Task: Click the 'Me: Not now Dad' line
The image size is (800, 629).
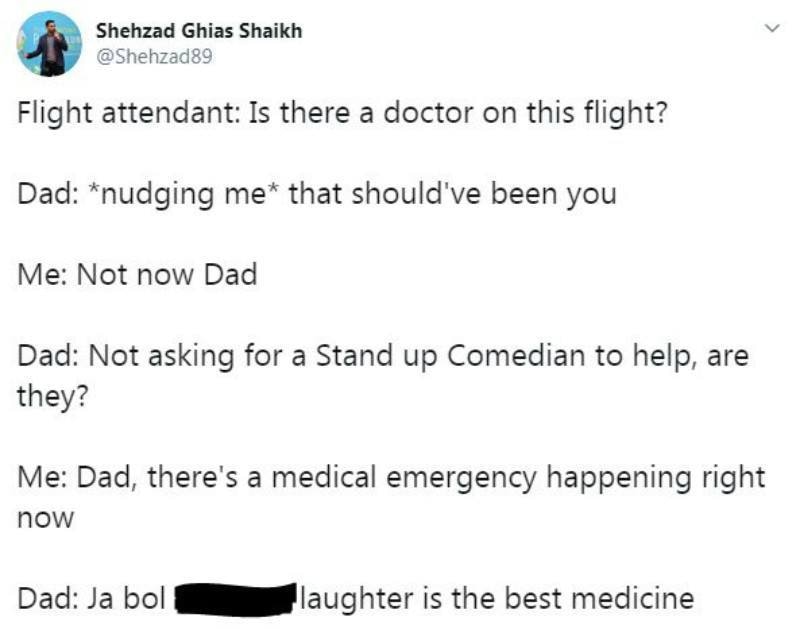Action: [x=137, y=274]
